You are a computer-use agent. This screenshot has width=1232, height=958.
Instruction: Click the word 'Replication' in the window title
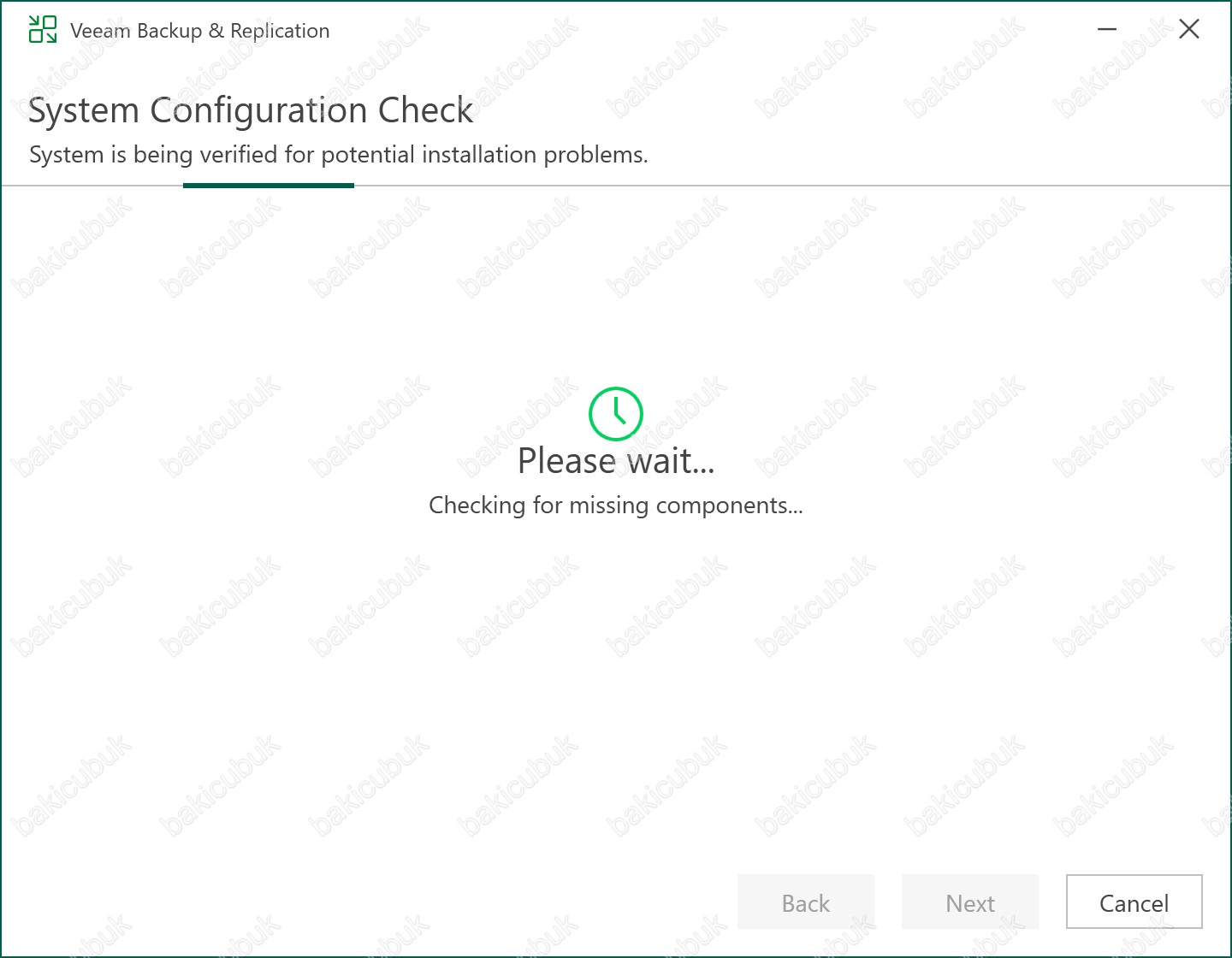(280, 31)
